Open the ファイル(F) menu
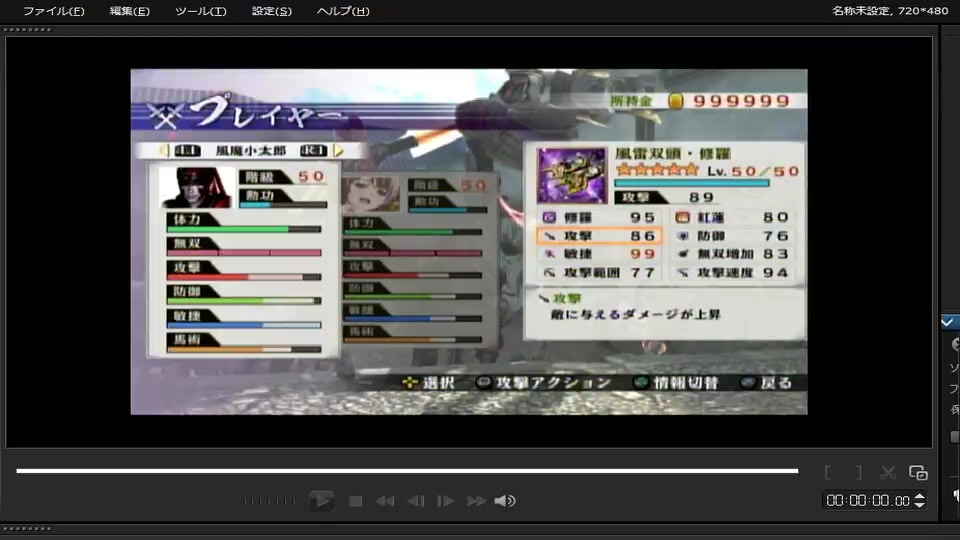Viewport: 960px width, 540px height. coord(53,11)
